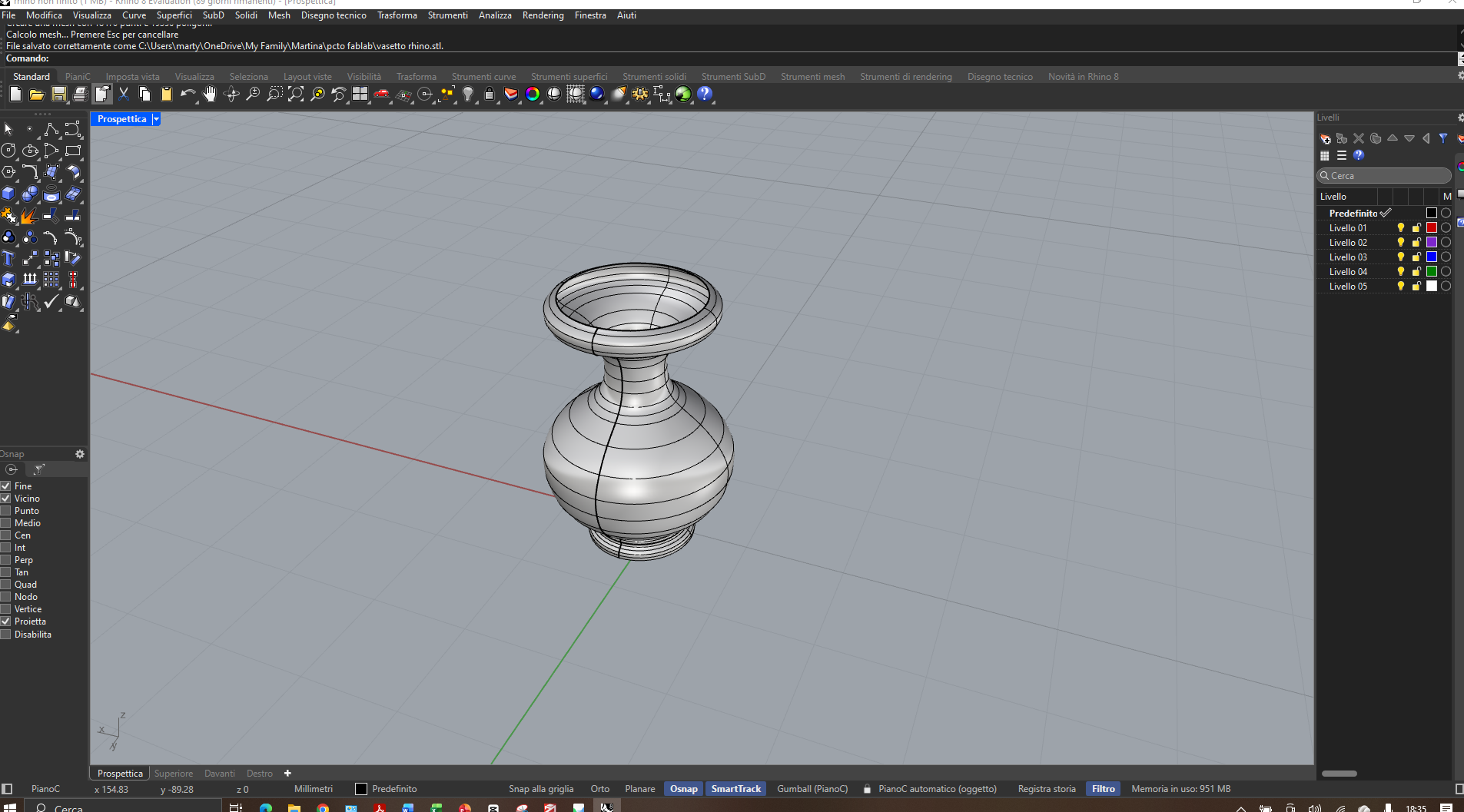Toggle the Orto status bar button
This screenshot has width=1464, height=812.
(599, 789)
